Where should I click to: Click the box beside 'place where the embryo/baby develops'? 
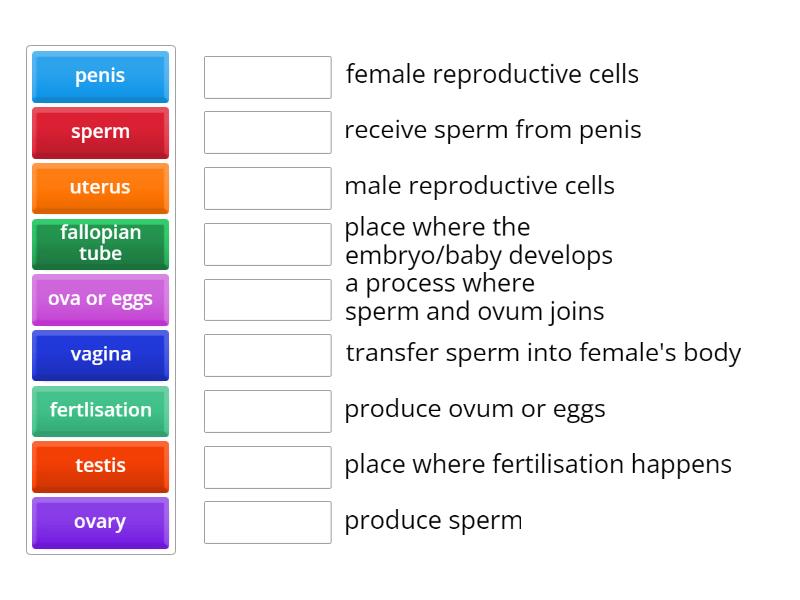[267, 242]
